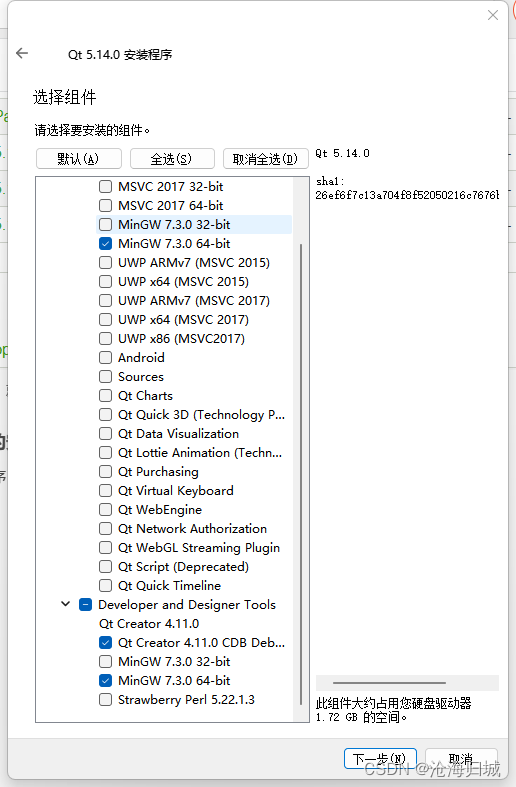Check UWP ARMv7 (MSVC 2017)
This screenshot has width=516, height=787.
[105, 301]
